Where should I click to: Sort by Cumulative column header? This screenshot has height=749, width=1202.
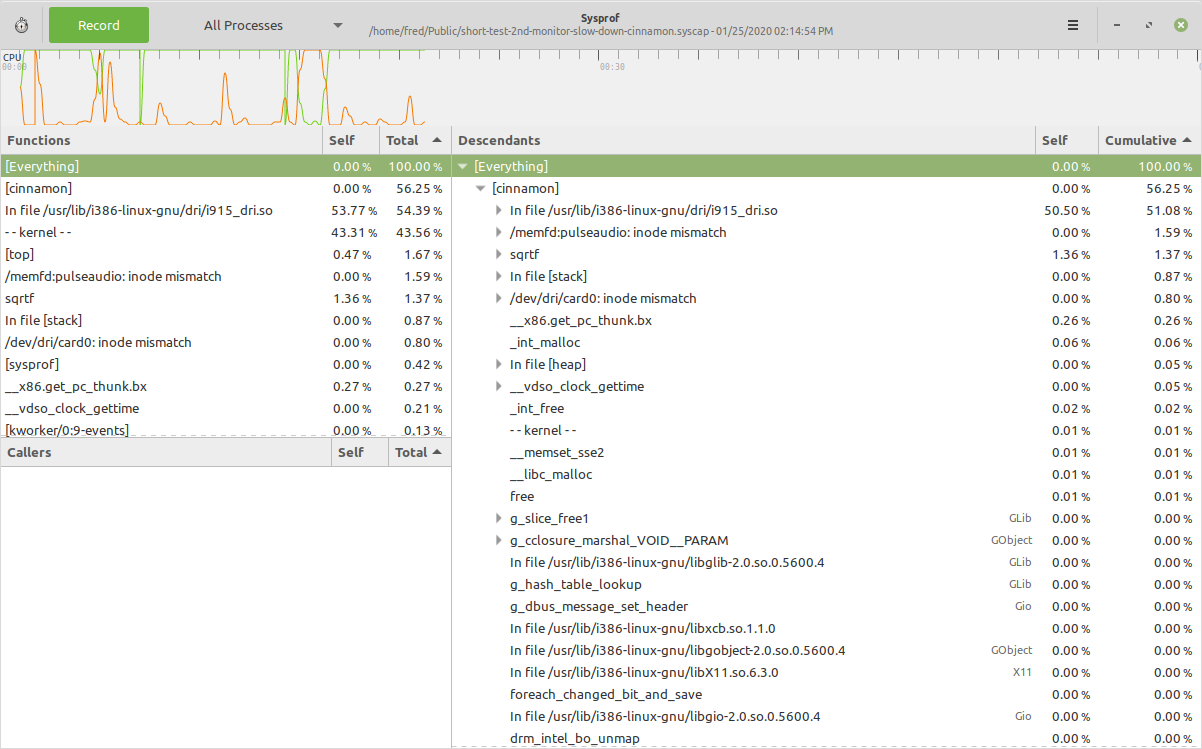[x=1149, y=141]
